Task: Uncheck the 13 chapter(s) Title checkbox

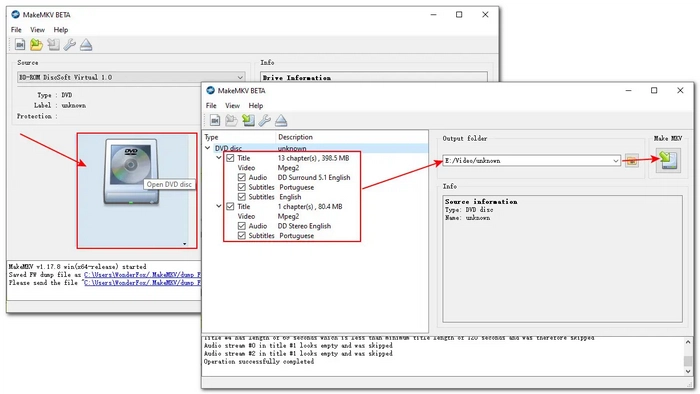Action: click(230, 158)
